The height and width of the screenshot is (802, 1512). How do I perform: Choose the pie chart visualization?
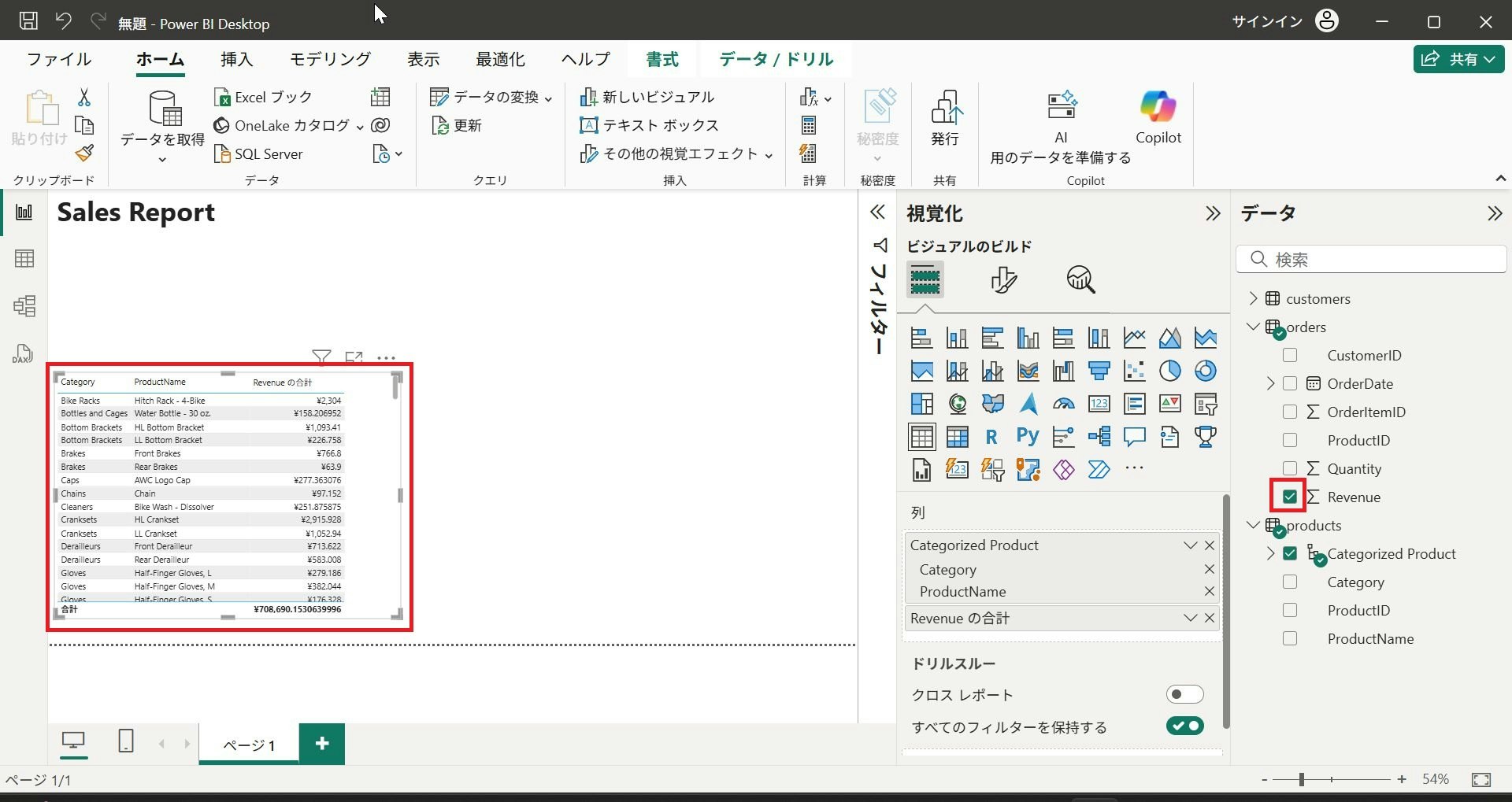(x=1169, y=370)
